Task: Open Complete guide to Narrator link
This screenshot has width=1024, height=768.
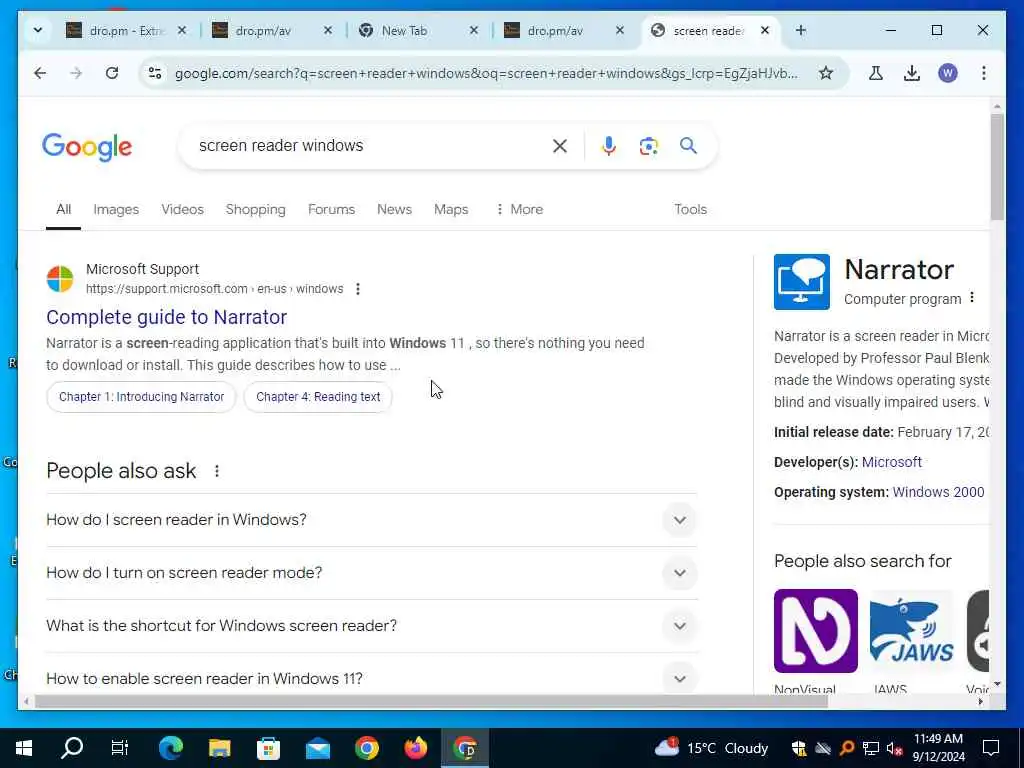Action: coord(167,317)
